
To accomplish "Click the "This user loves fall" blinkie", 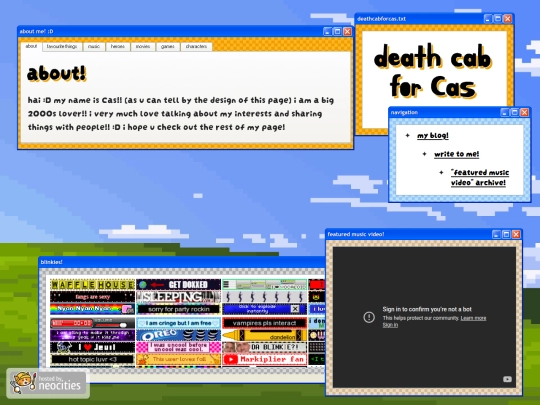I will coord(178,359).
